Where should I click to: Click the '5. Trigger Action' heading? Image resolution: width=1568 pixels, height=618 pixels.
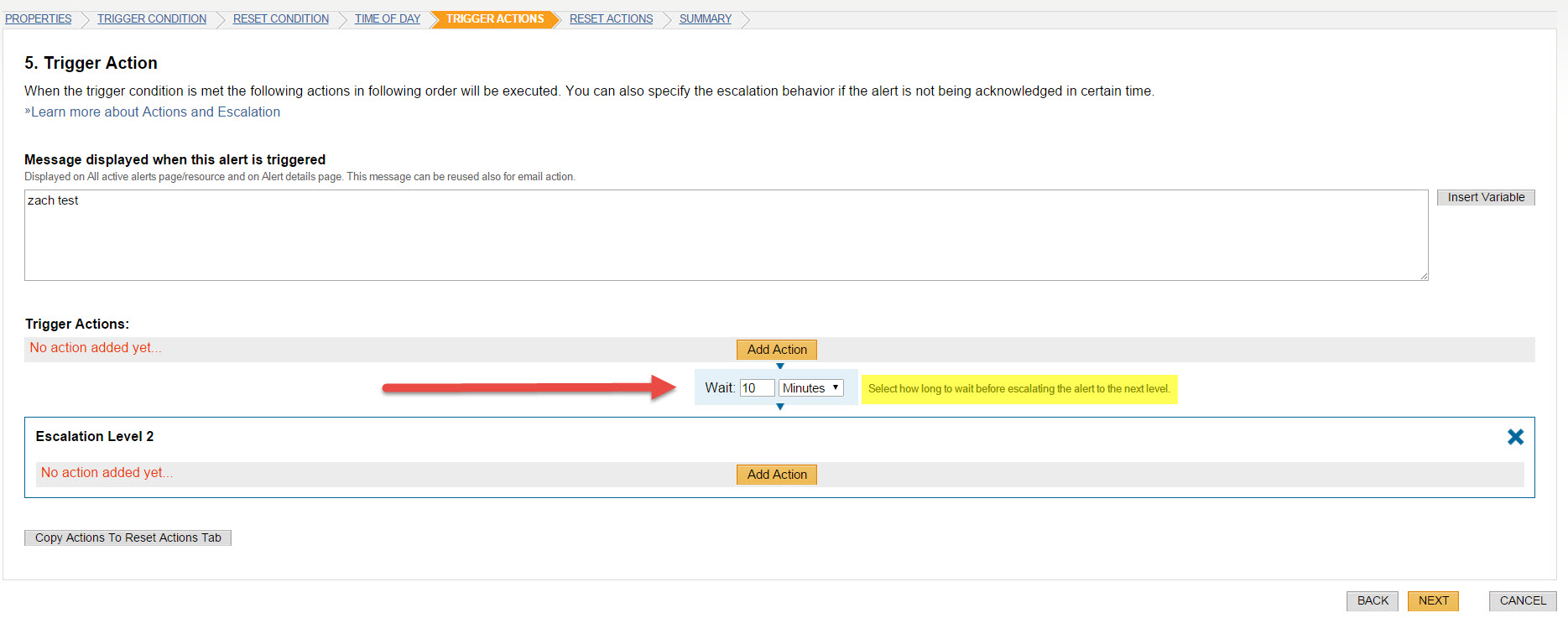(91, 63)
